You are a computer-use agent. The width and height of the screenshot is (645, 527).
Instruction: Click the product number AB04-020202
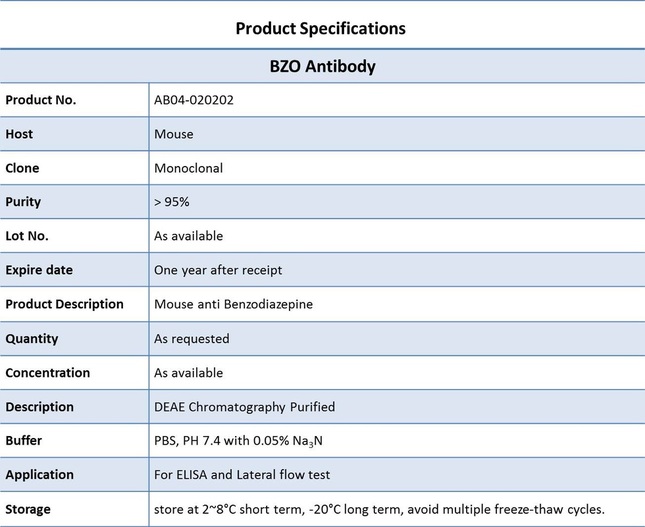(x=194, y=100)
